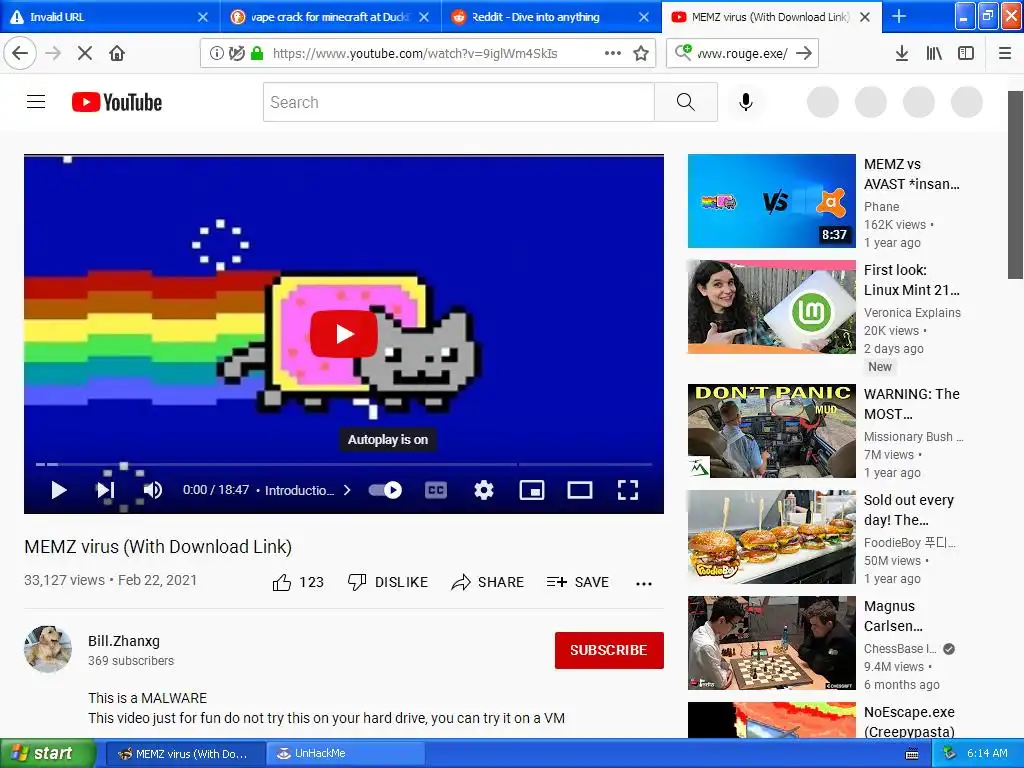Close the Invalid URL tab

pyautogui.click(x=203, y=17)
